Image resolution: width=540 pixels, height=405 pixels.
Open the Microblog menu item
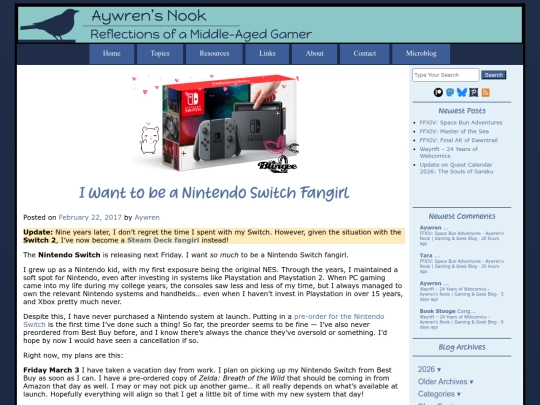[421, 54]
